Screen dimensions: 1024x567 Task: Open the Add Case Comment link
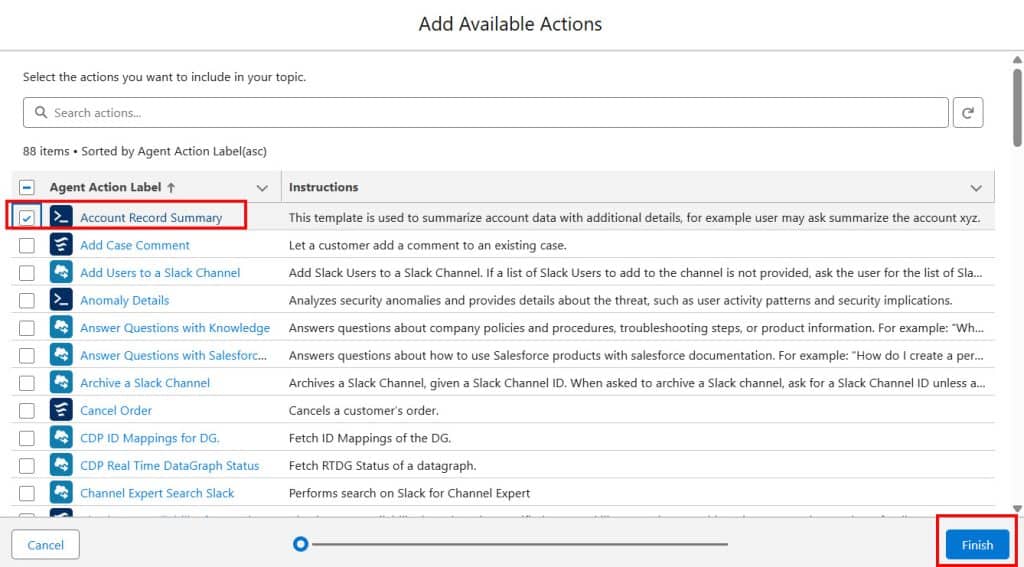(x=135, y=245)
